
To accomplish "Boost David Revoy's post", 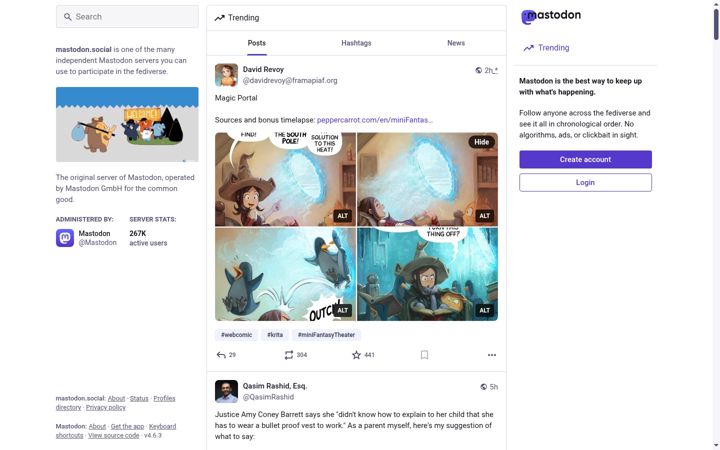I will coord(289,355).
